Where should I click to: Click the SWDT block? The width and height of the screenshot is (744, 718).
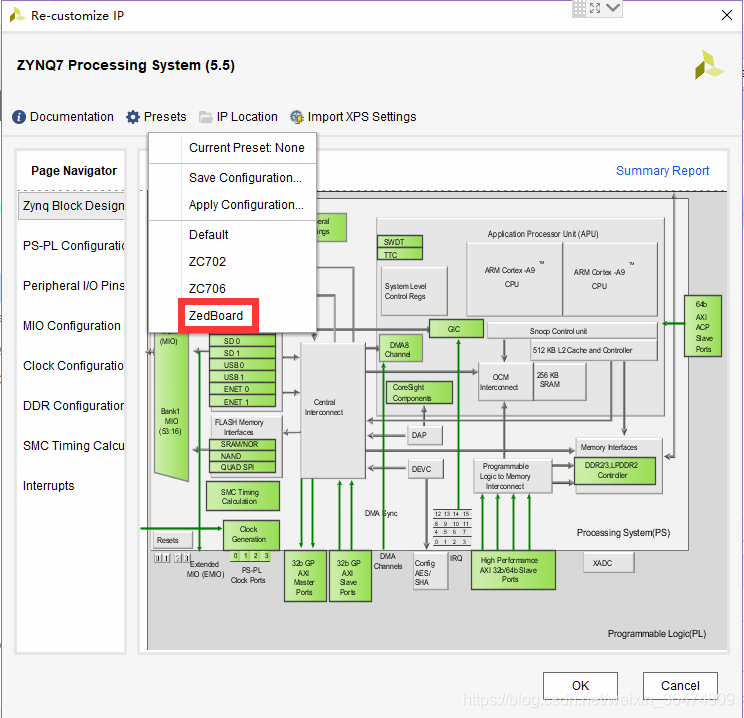[x=400, y=242]
